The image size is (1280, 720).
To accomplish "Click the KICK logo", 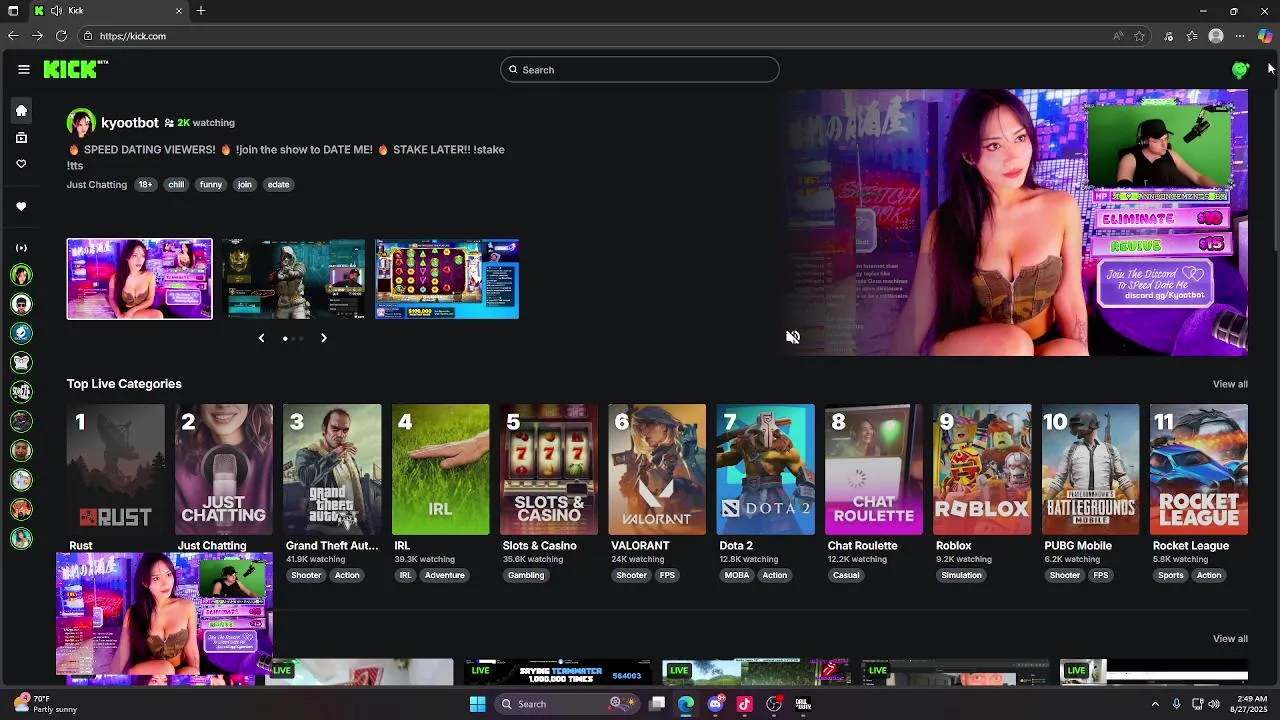I will (x=75, y=69).
